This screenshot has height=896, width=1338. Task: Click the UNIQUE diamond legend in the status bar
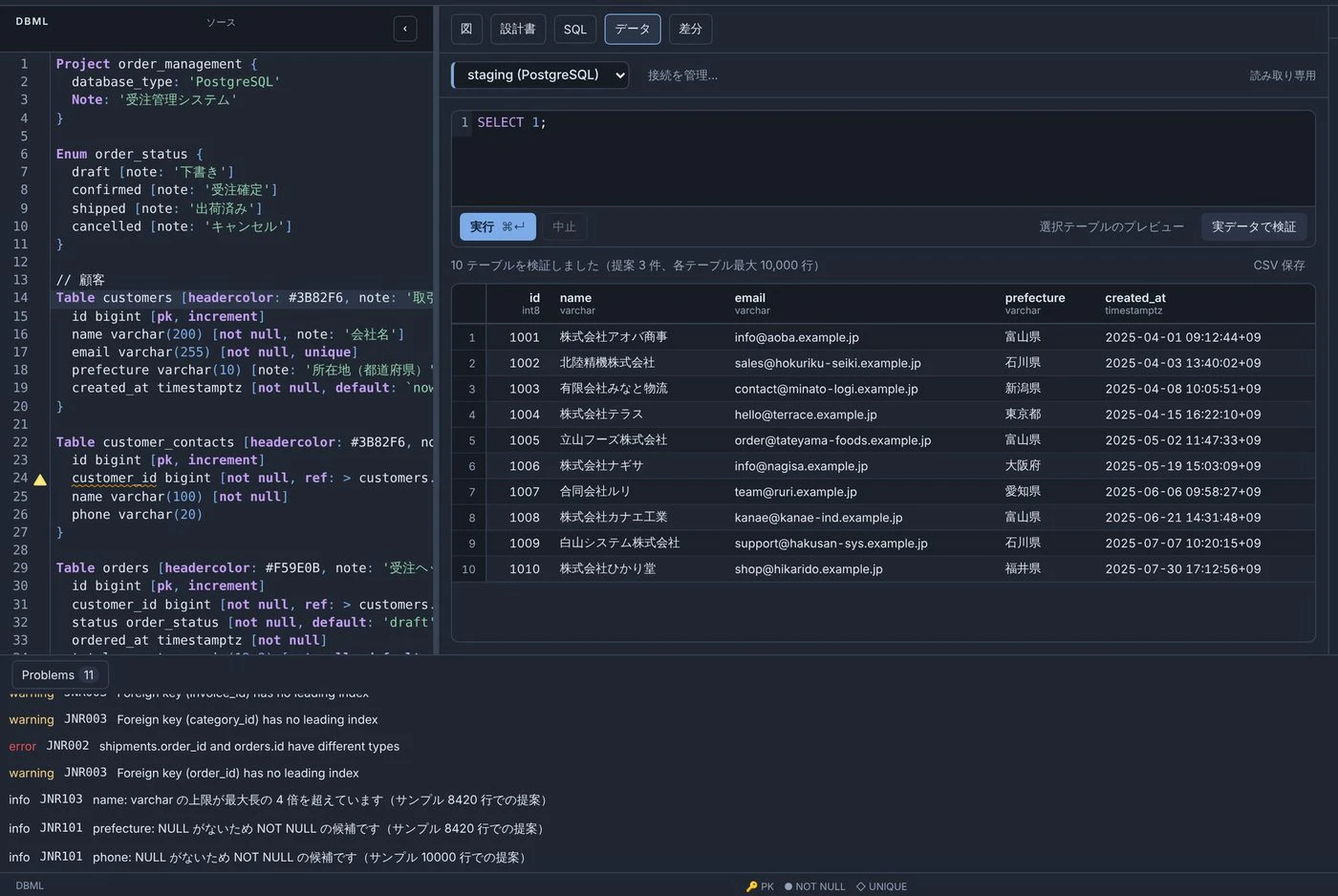[881, 886]
